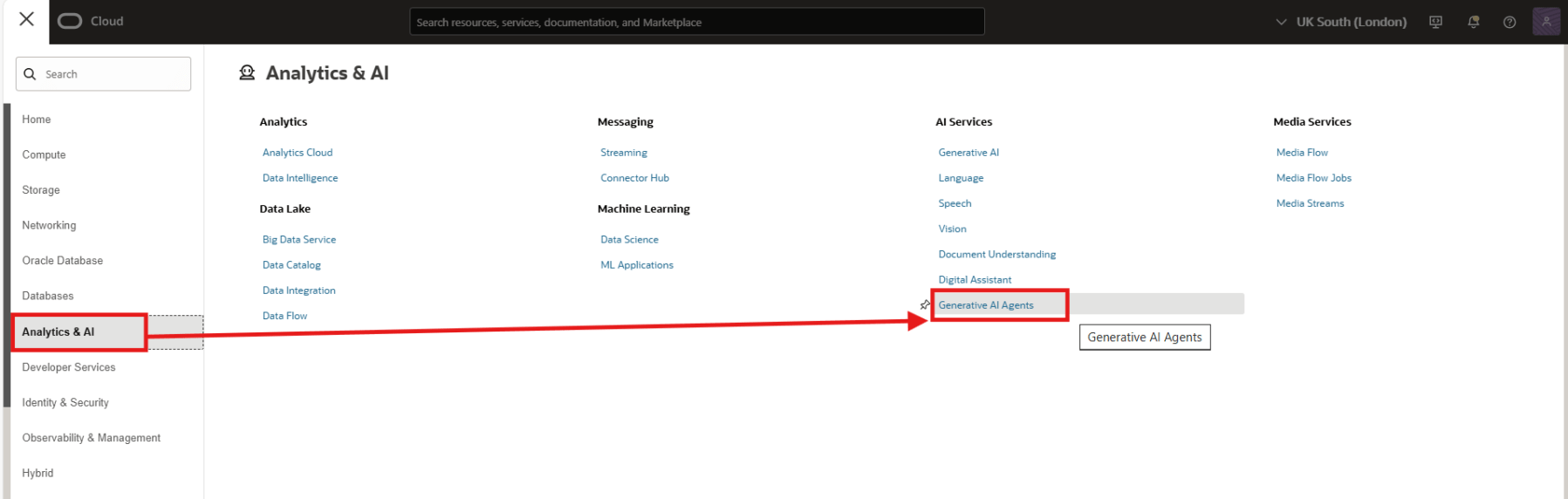Open Cloud Shell developer tools icon
This screenshot has height=499, width=1568.
[1435, 22]
